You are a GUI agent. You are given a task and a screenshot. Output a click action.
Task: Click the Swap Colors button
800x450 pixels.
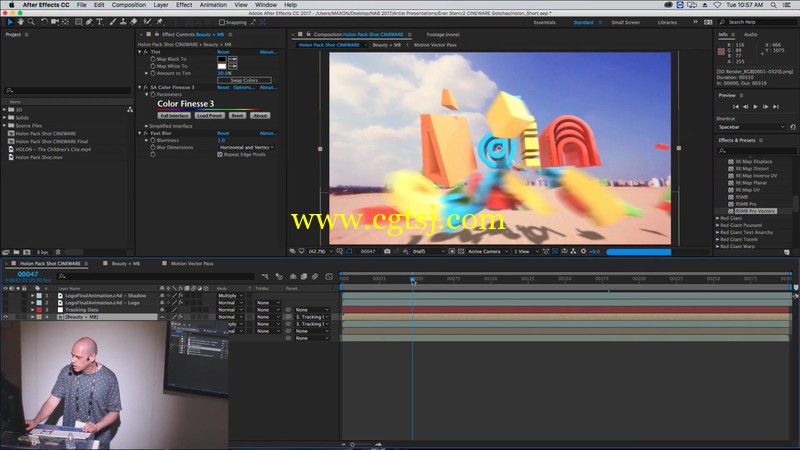click(x=244, y=81)
